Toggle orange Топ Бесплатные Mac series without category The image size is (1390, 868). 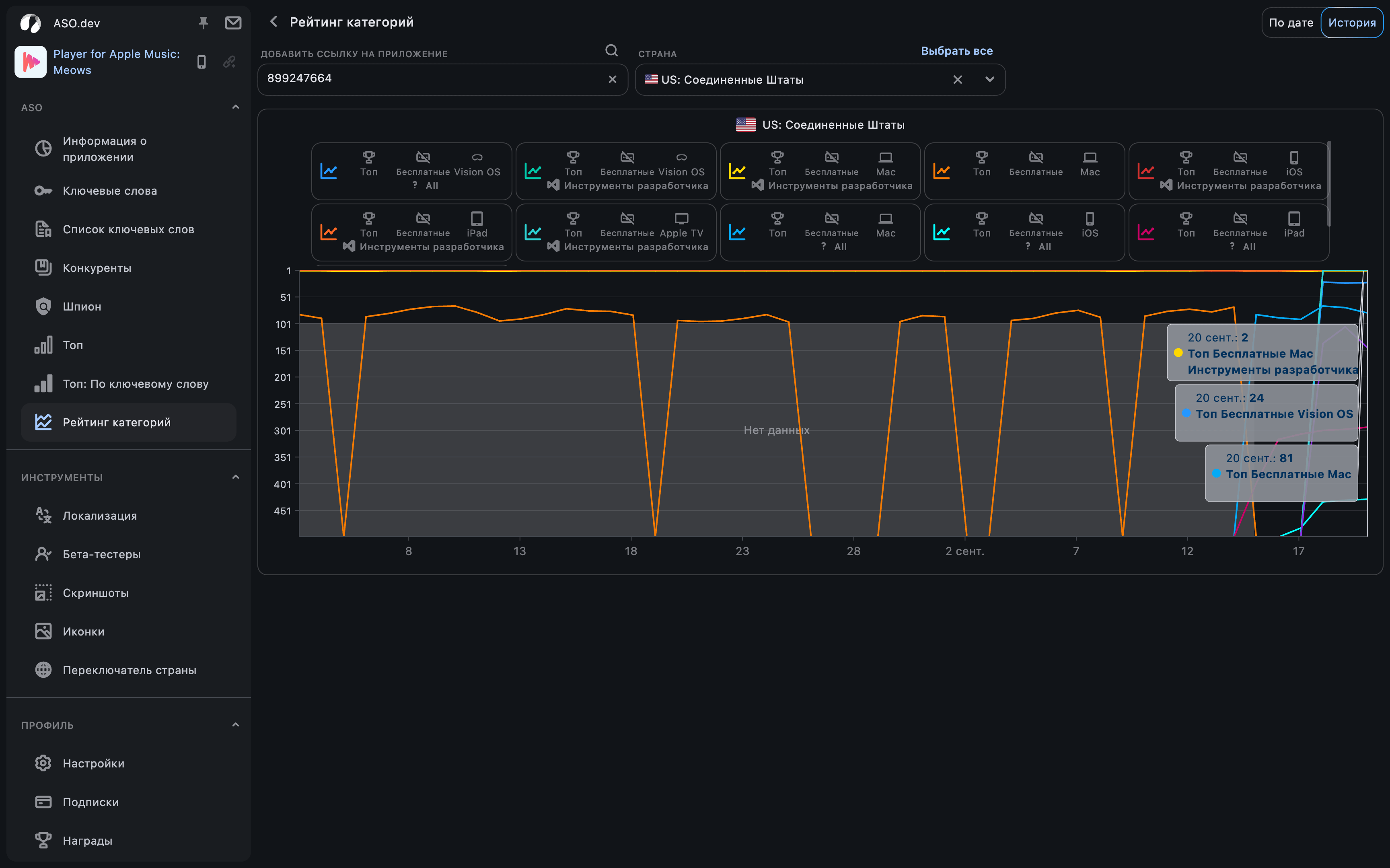point(1024,171)
